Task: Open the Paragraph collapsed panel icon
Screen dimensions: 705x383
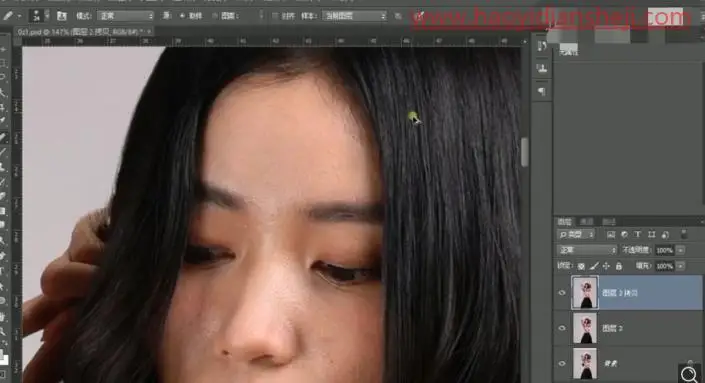Action: click(x=542, y=92)
